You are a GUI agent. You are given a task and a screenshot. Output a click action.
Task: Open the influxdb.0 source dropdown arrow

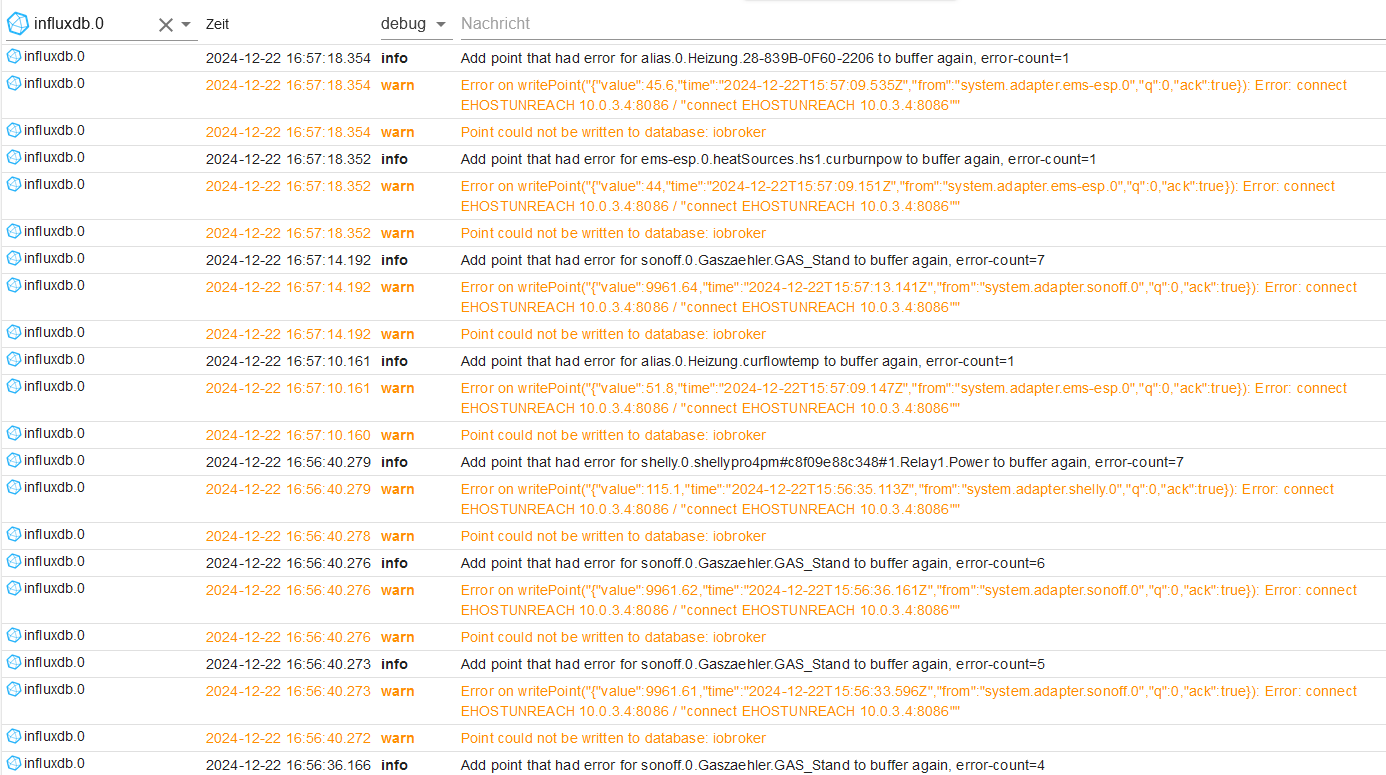186,25
